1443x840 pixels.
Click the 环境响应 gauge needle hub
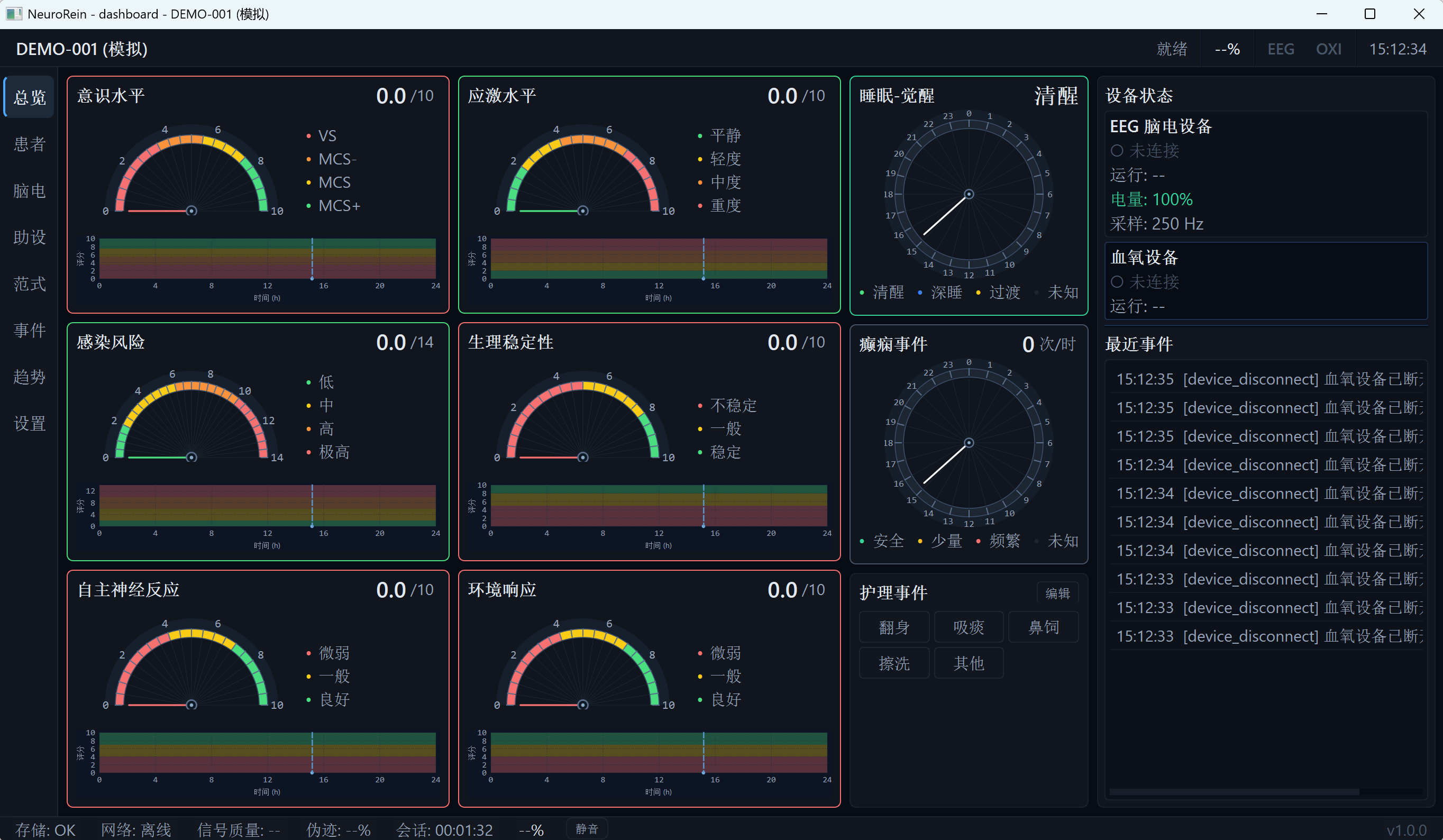point(583,704)
